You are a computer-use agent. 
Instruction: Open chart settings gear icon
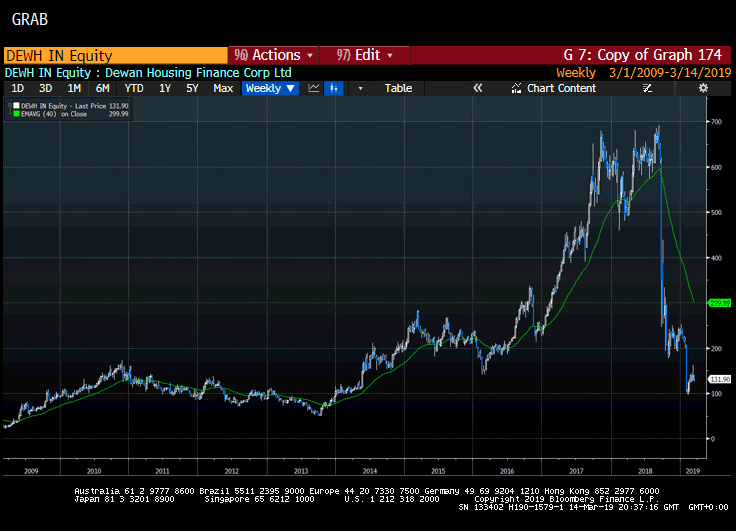coord(703,88)
